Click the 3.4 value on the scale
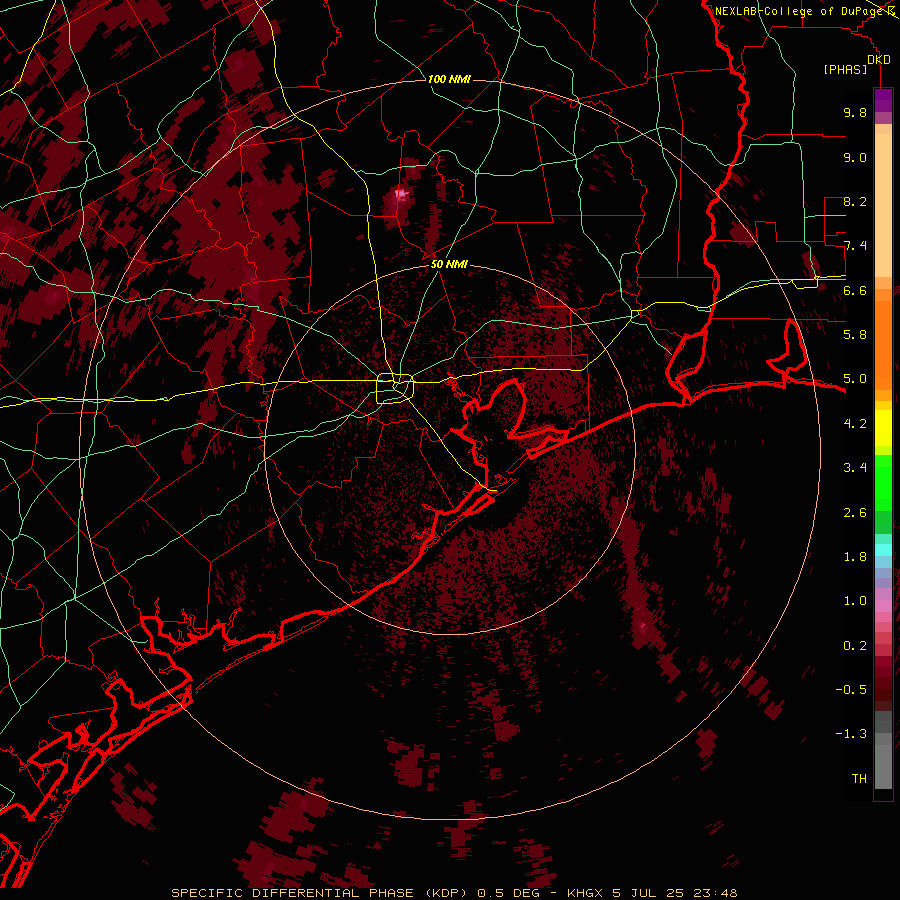Viewport: 900px width, 900px height. 855,468
